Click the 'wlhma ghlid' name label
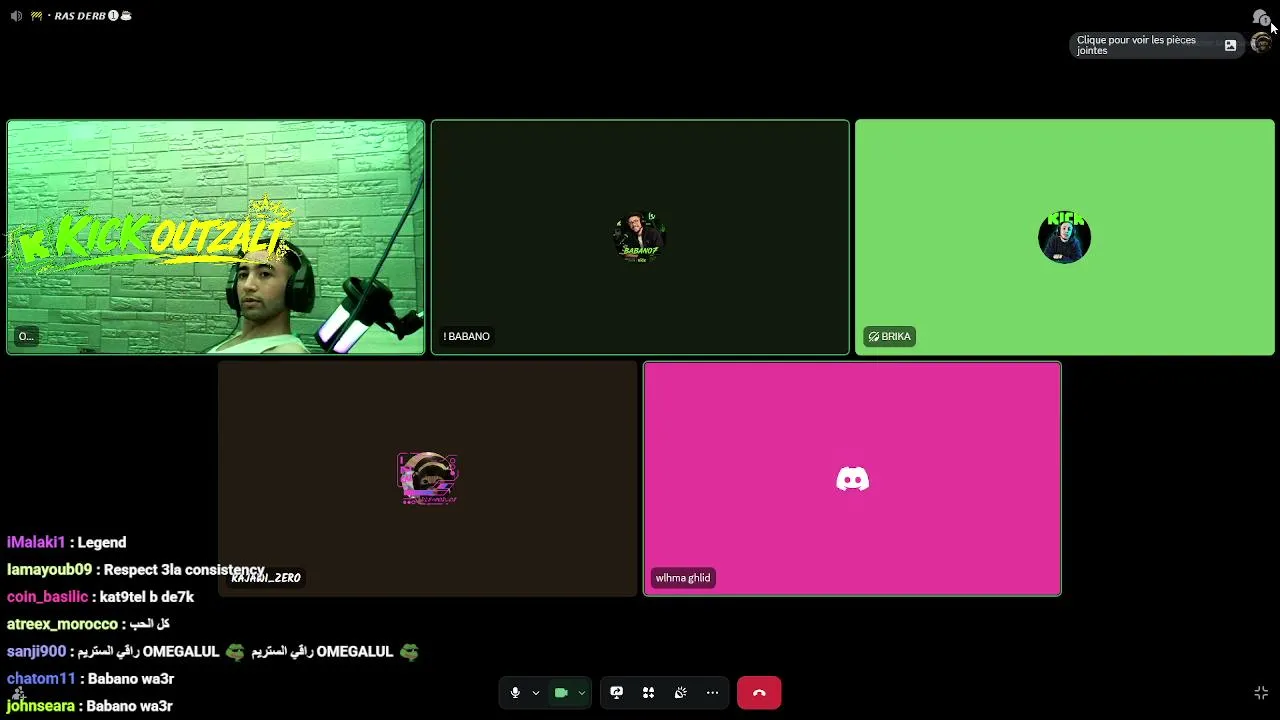Screen dimensions: 1280x720 pyautogui.click(x=683, y=578)
